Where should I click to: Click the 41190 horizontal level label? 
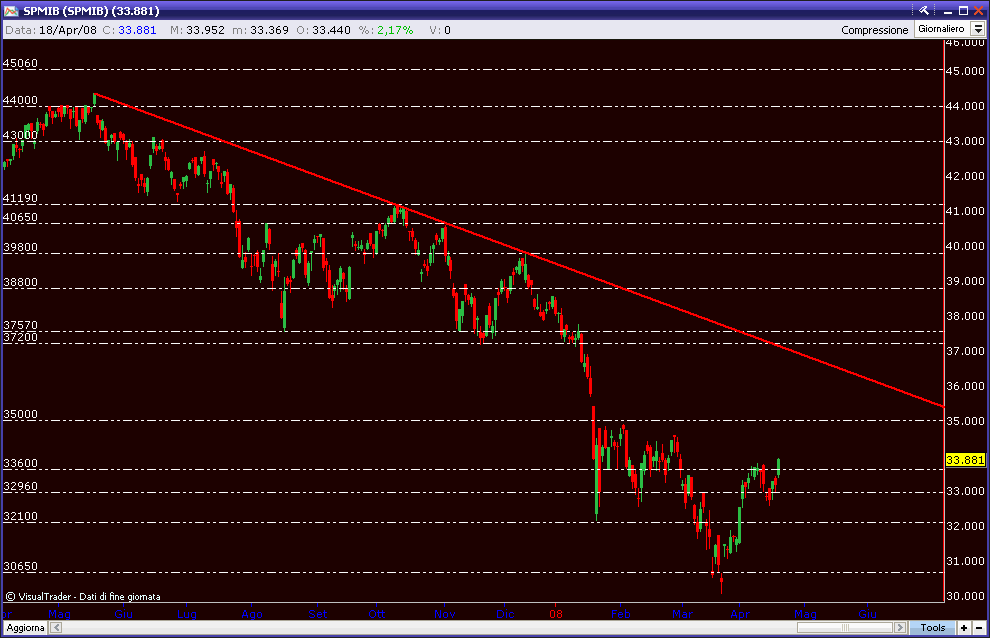20,199
